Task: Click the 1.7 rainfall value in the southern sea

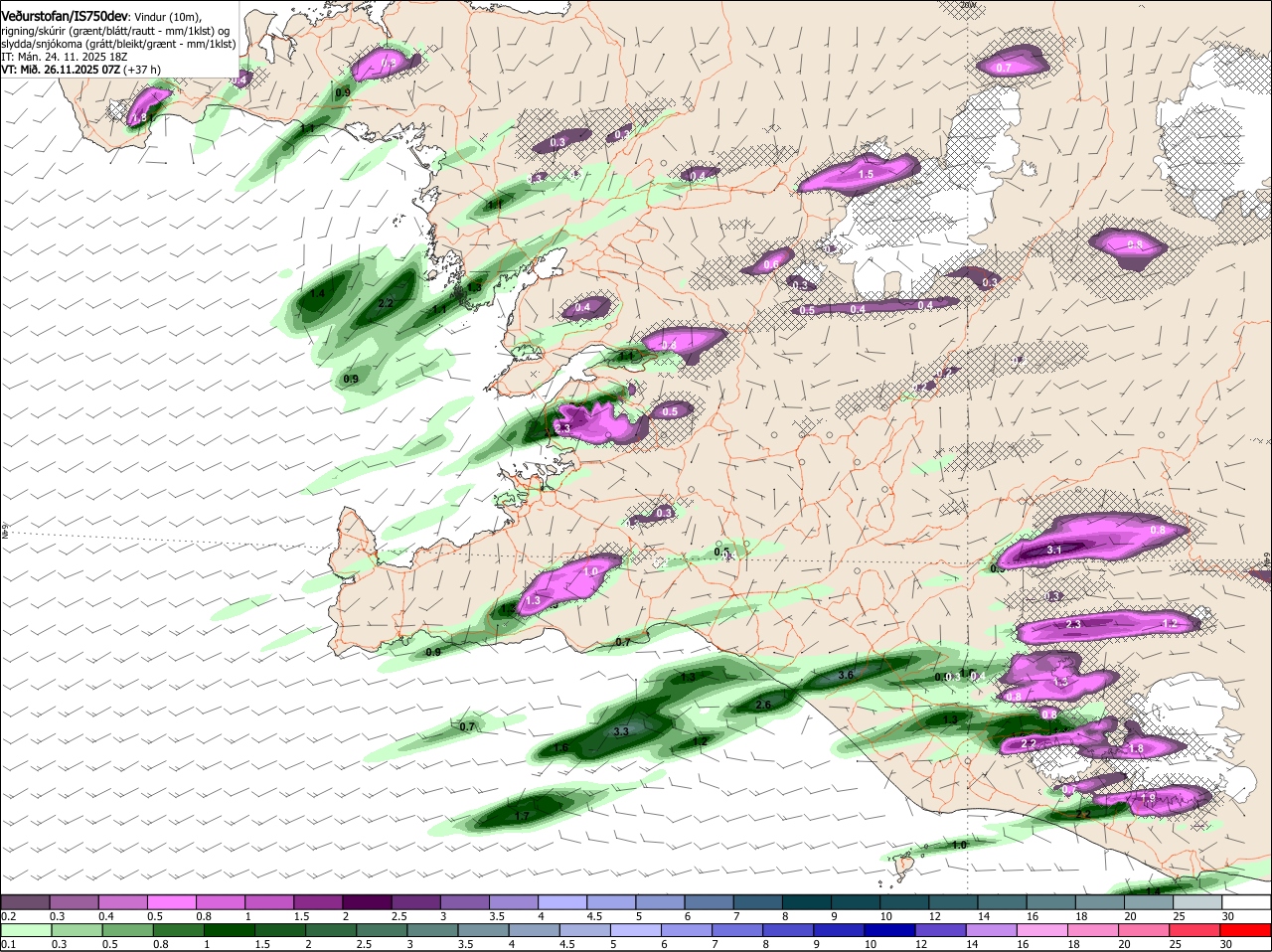Action: pos(522,816)
